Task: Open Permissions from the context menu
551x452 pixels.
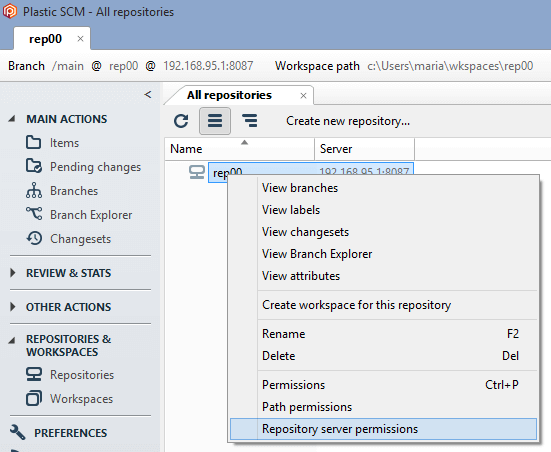Action: [x=383, y=385]
